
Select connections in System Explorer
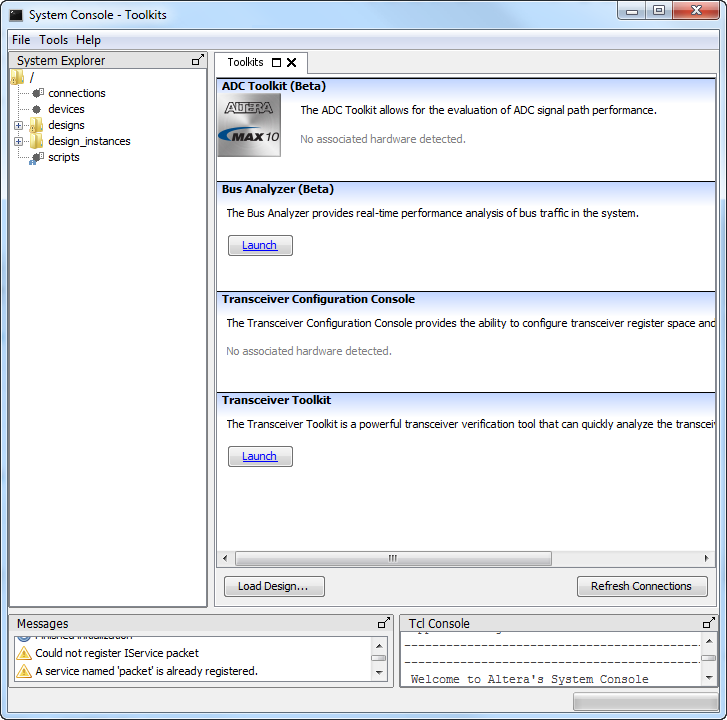point(77,93)
